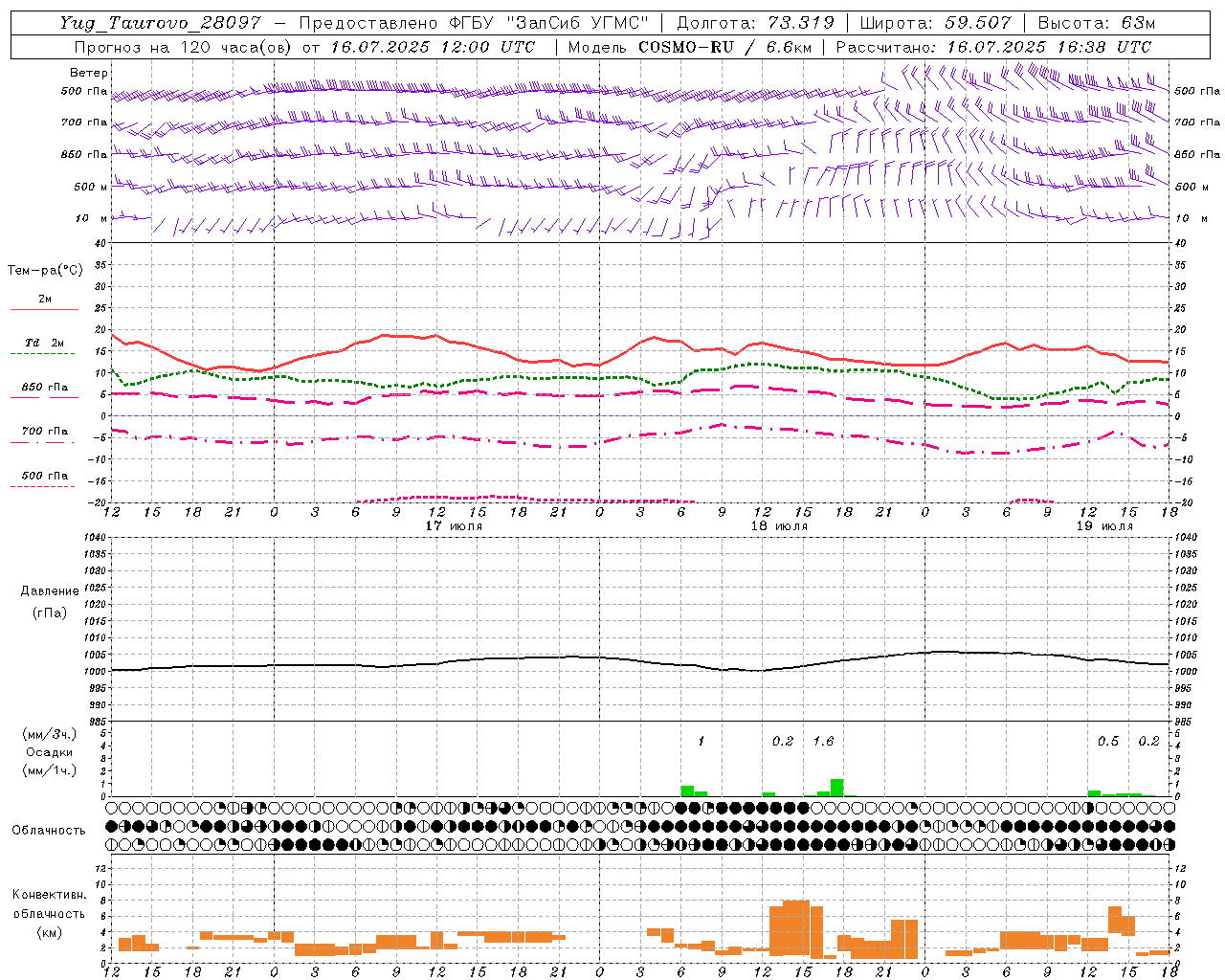1225x980 pixels.
Task: Click the 0.5 precipitation amount value
Action: 1108,741
